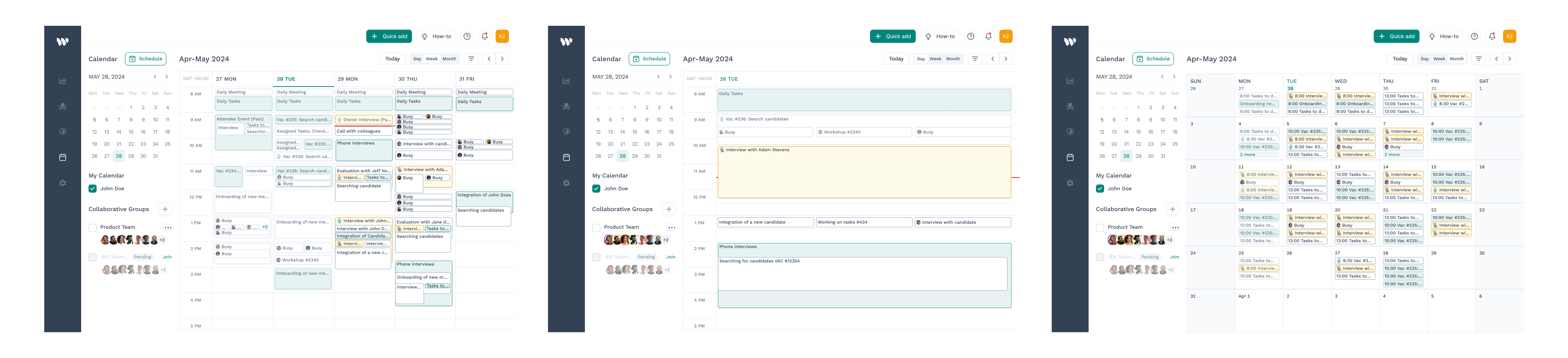
Task: Toggle RH Team checkbox in month view
Action: pos(1100,257)
